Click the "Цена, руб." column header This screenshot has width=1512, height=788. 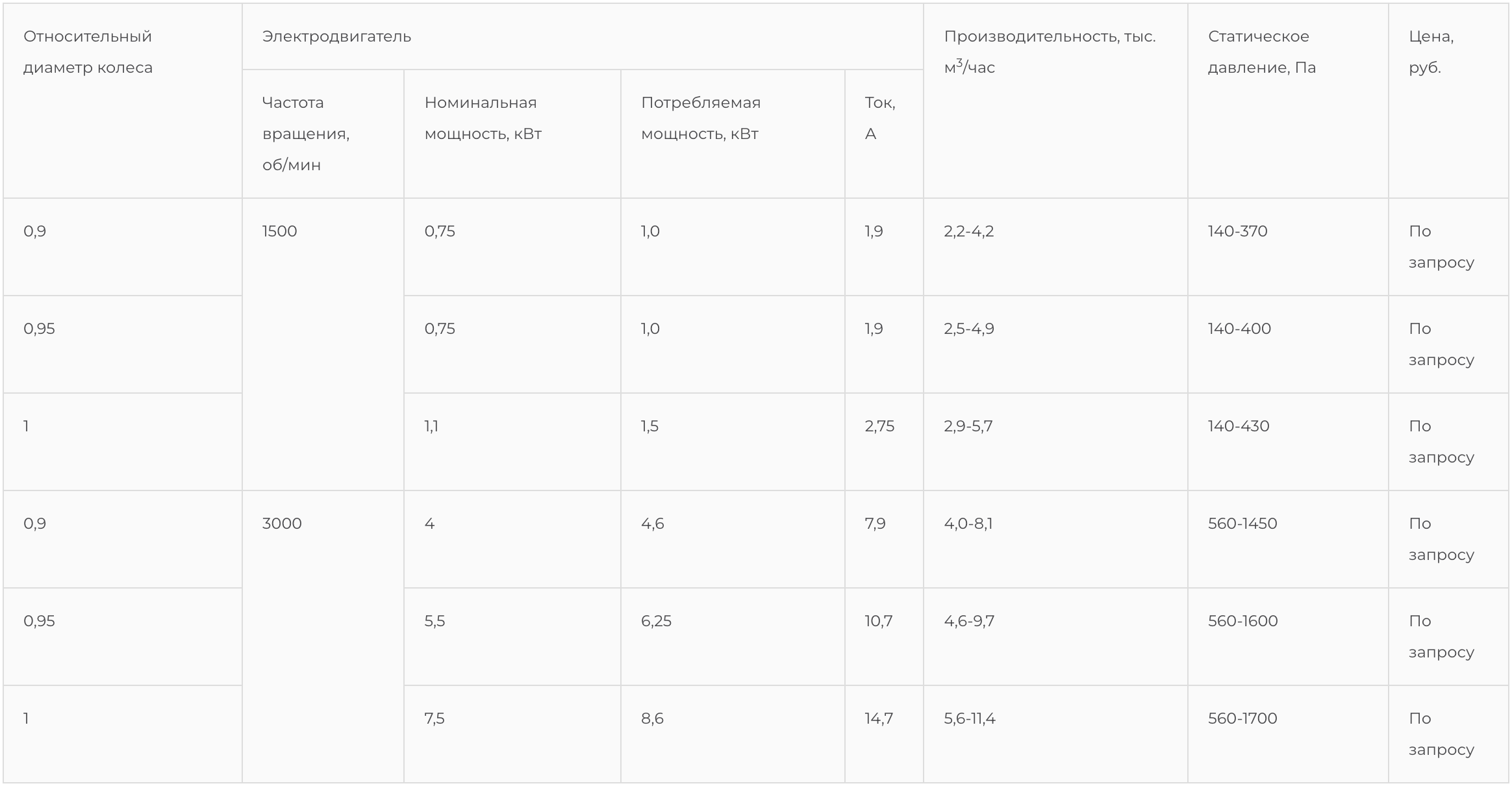1431,52
